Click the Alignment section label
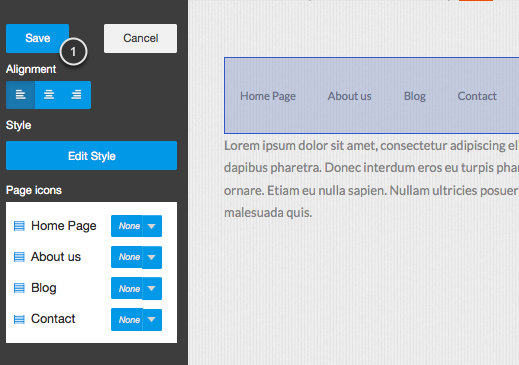 click(x=31, y=69)
